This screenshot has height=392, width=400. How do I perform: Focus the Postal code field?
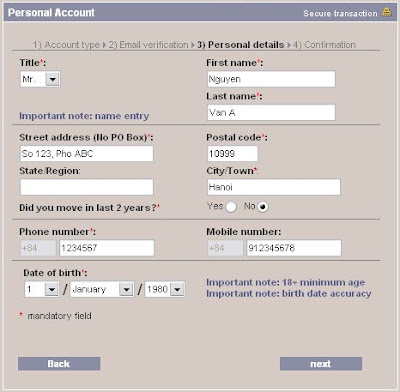[x=232, y=154]
